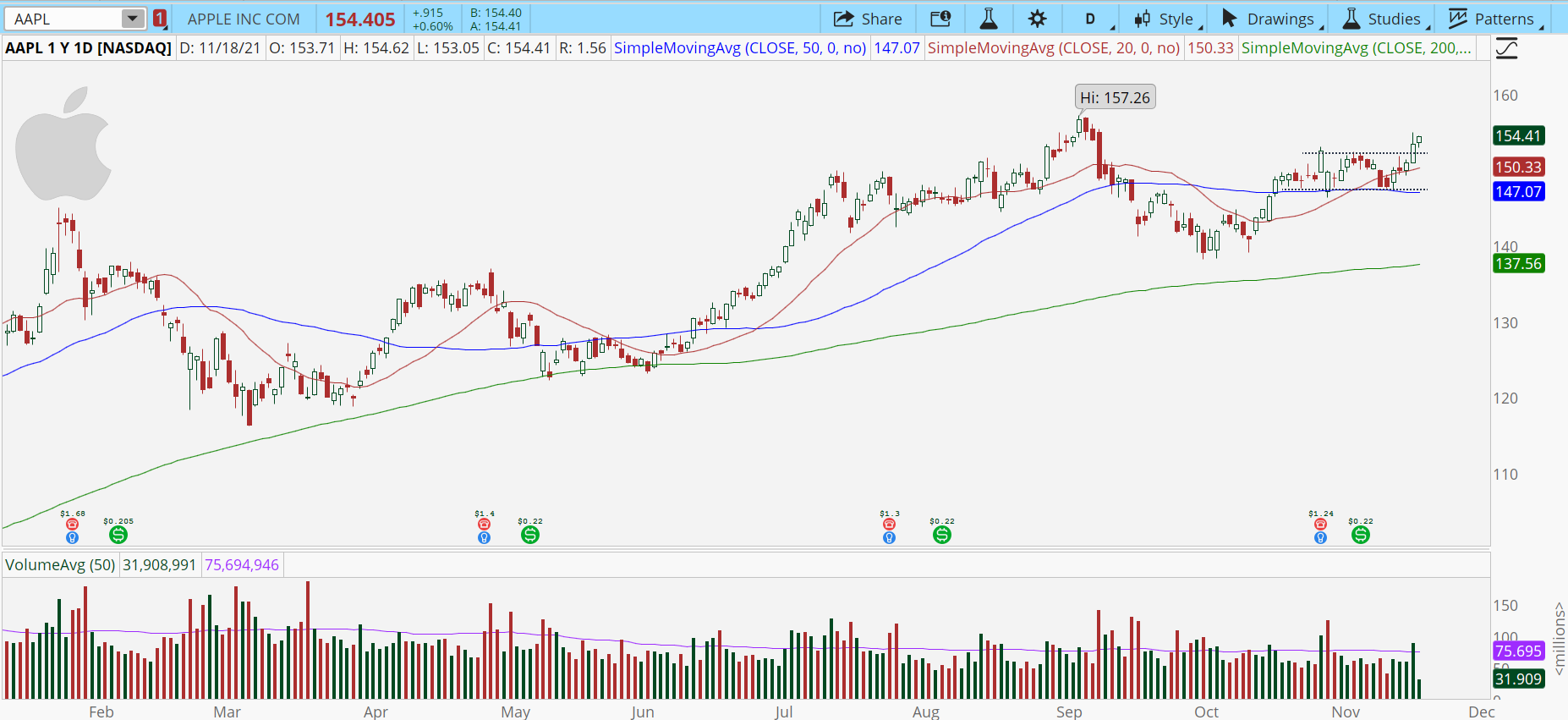Click the AAPL symbol input field

[64, 19]
